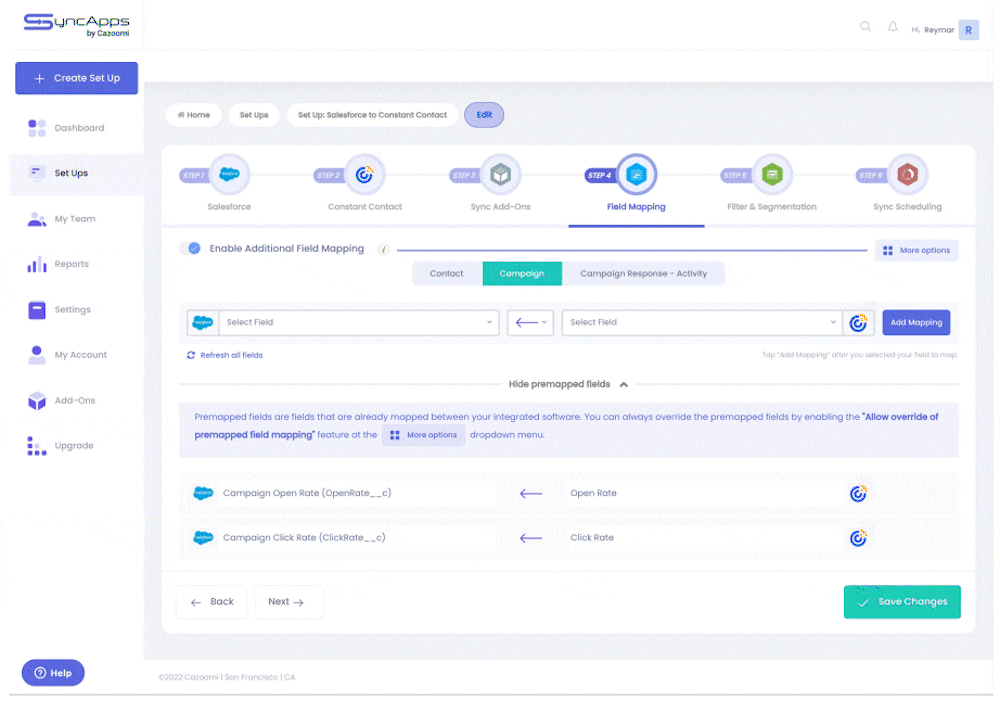This screenshot has width=1000, height=701.
Task: Open the My Team sidebar icon
Action: point(37,219)
